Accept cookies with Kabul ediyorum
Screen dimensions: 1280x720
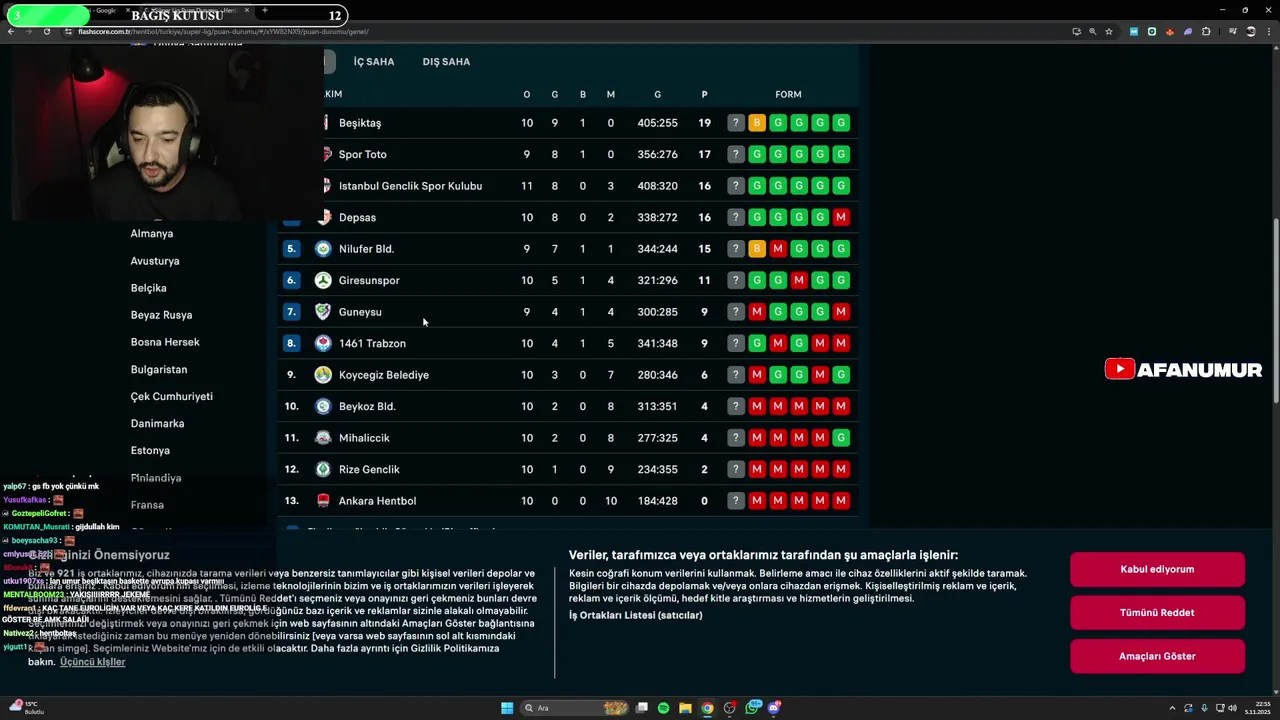(x=1157, y=569)
